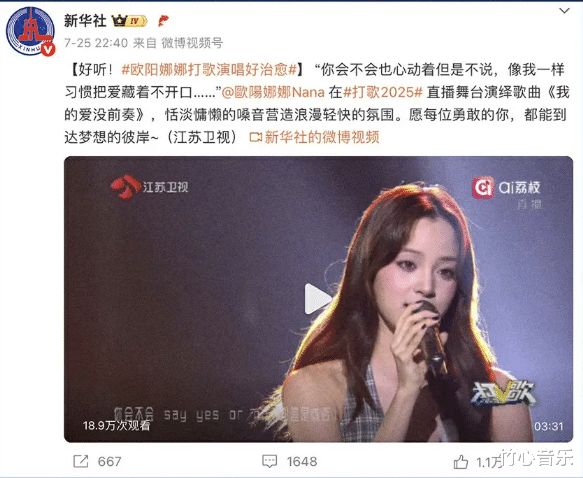Open the @歐陽娜娜Nana mention
Image resolution: width=583 pixels, height=478 pixels.
pyautogui.click(x=273, y=92)
